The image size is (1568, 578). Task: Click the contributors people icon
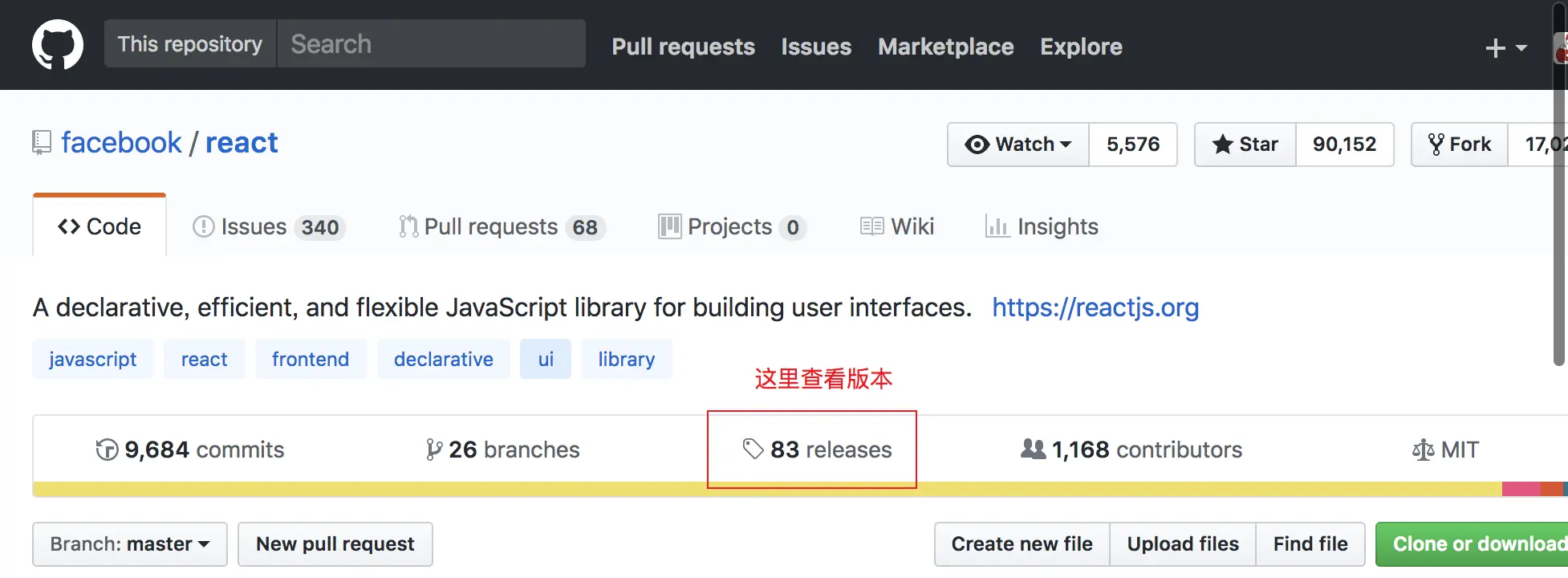click(1033, 449)
